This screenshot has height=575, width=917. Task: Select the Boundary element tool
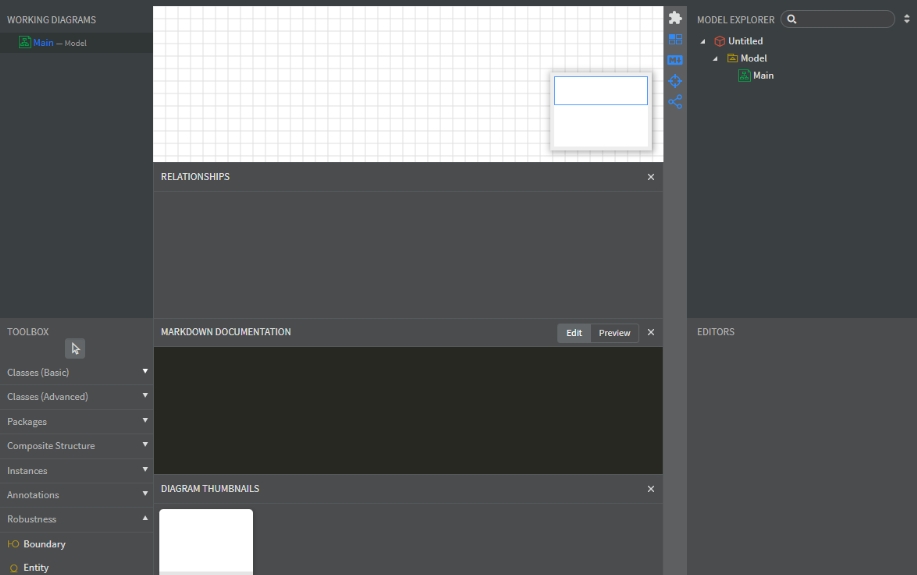click(44, 544)
